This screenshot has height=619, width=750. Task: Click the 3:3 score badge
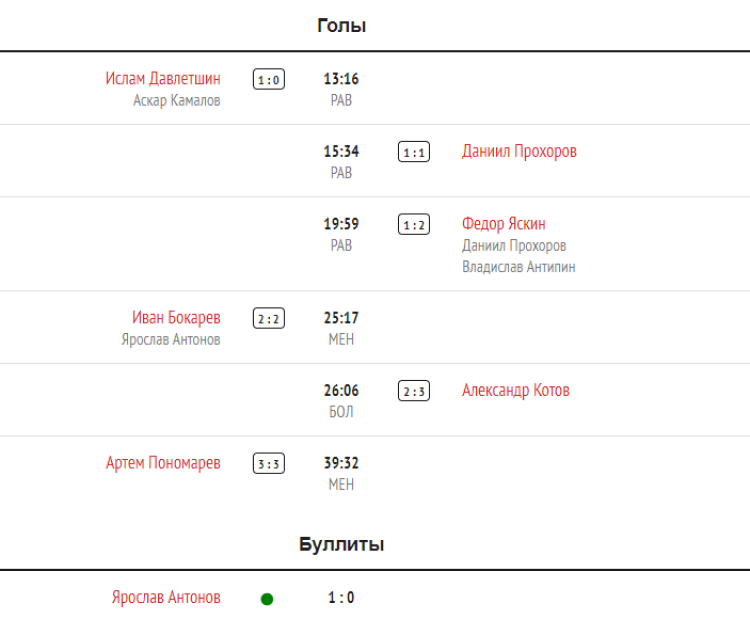pyautogui.click(x=268, y=464)
